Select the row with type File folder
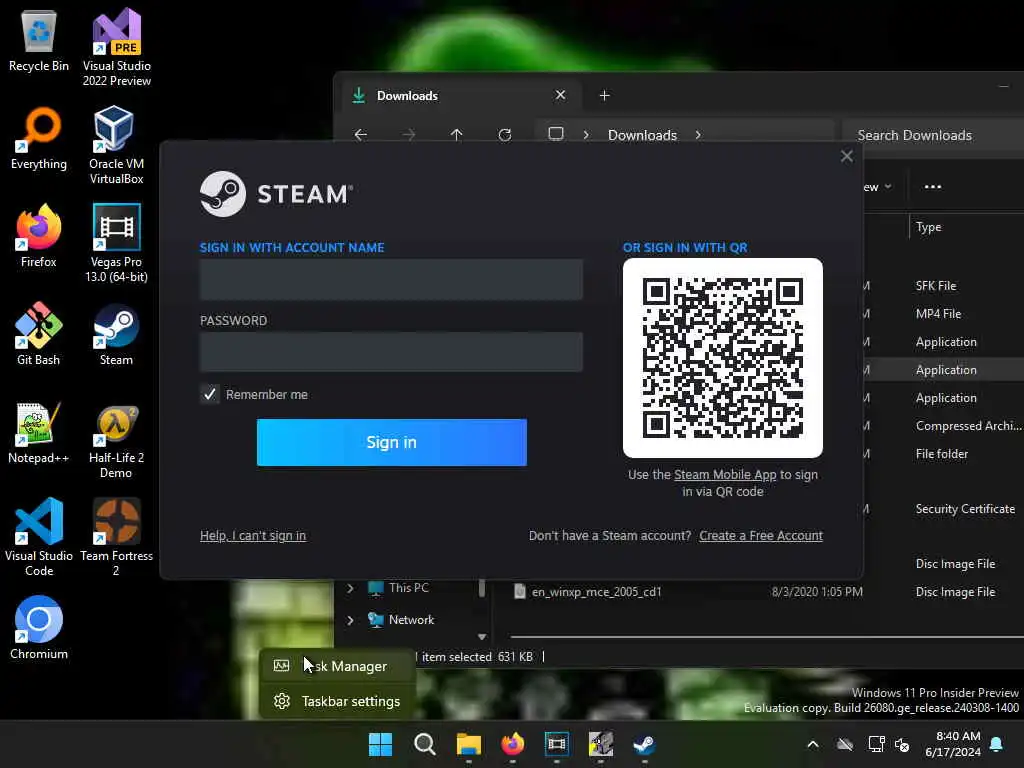The width and height of the screenshot is (1024, 768). [944, 454]
